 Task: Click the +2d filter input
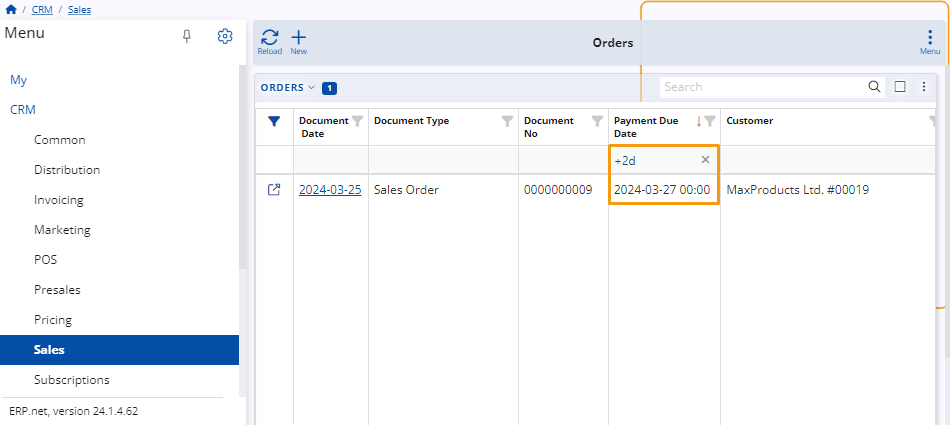pos(654,160)
